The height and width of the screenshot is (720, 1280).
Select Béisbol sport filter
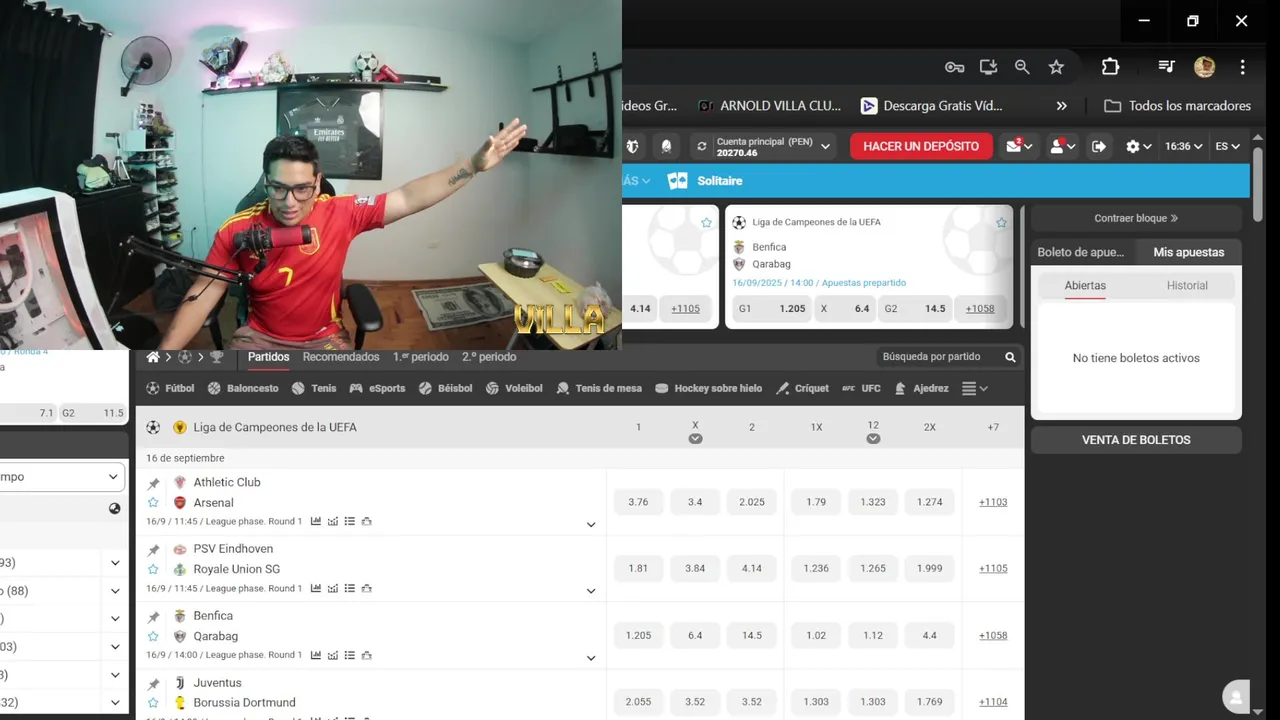[x=445, y=388]
